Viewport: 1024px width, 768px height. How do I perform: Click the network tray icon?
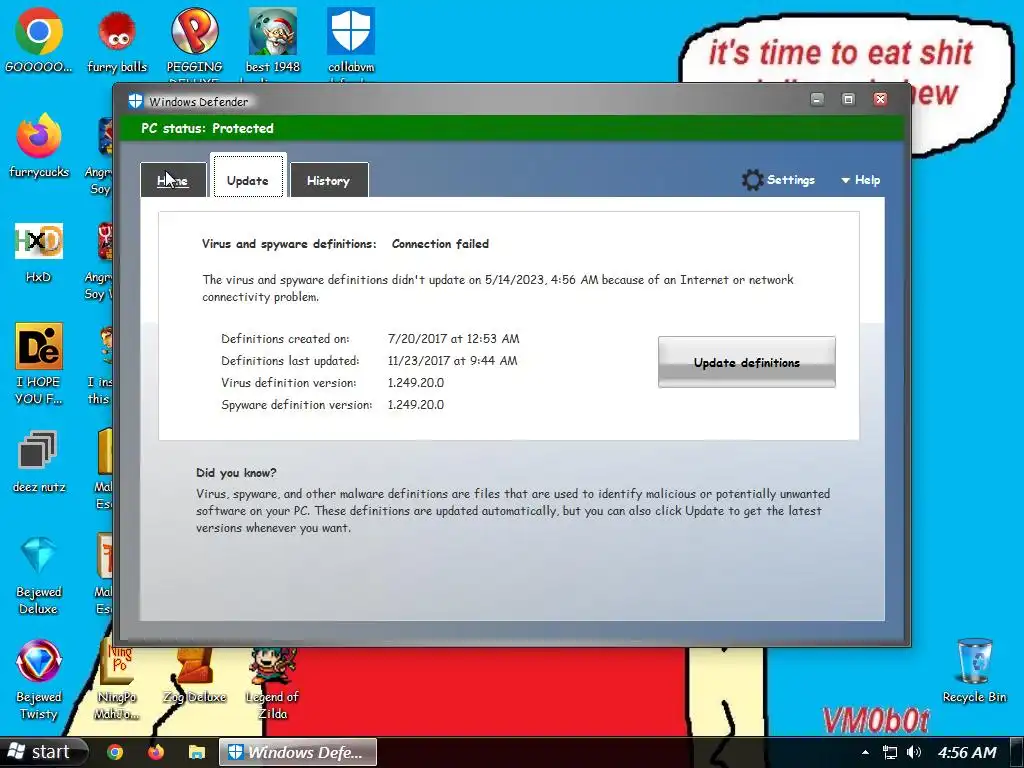(x=889, y=752)
